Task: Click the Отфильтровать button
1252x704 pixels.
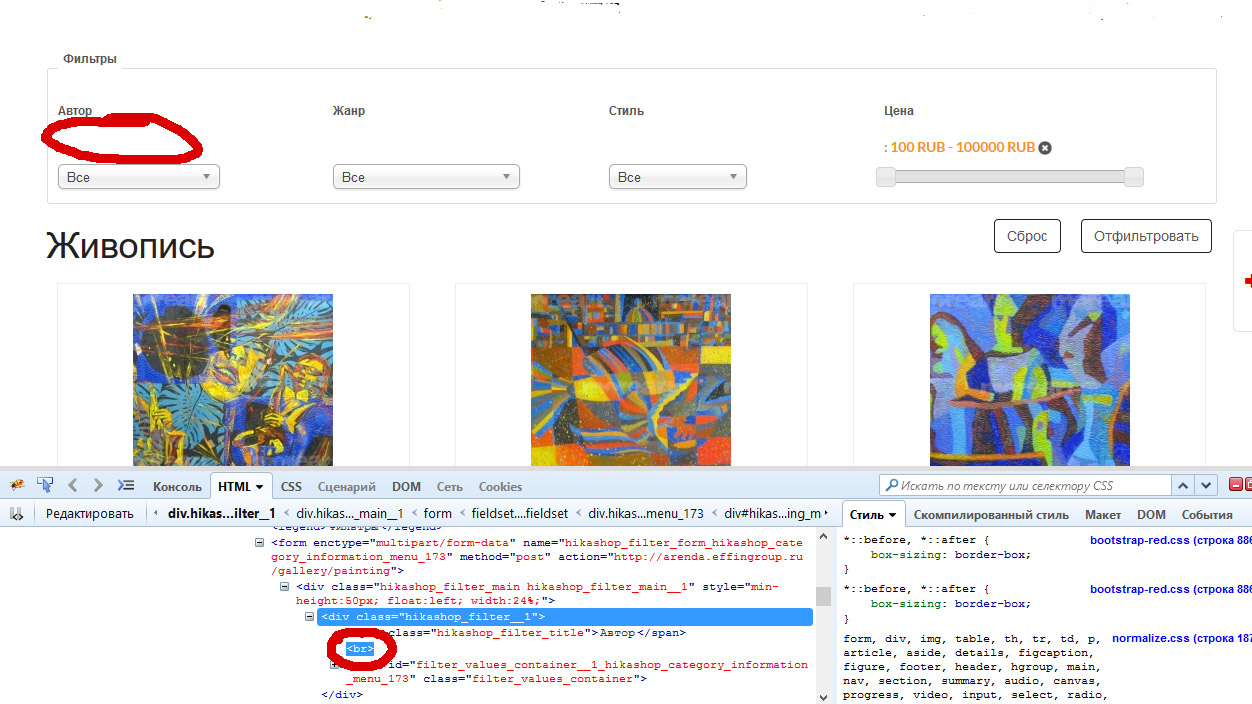Action: tap(1146, 236)
